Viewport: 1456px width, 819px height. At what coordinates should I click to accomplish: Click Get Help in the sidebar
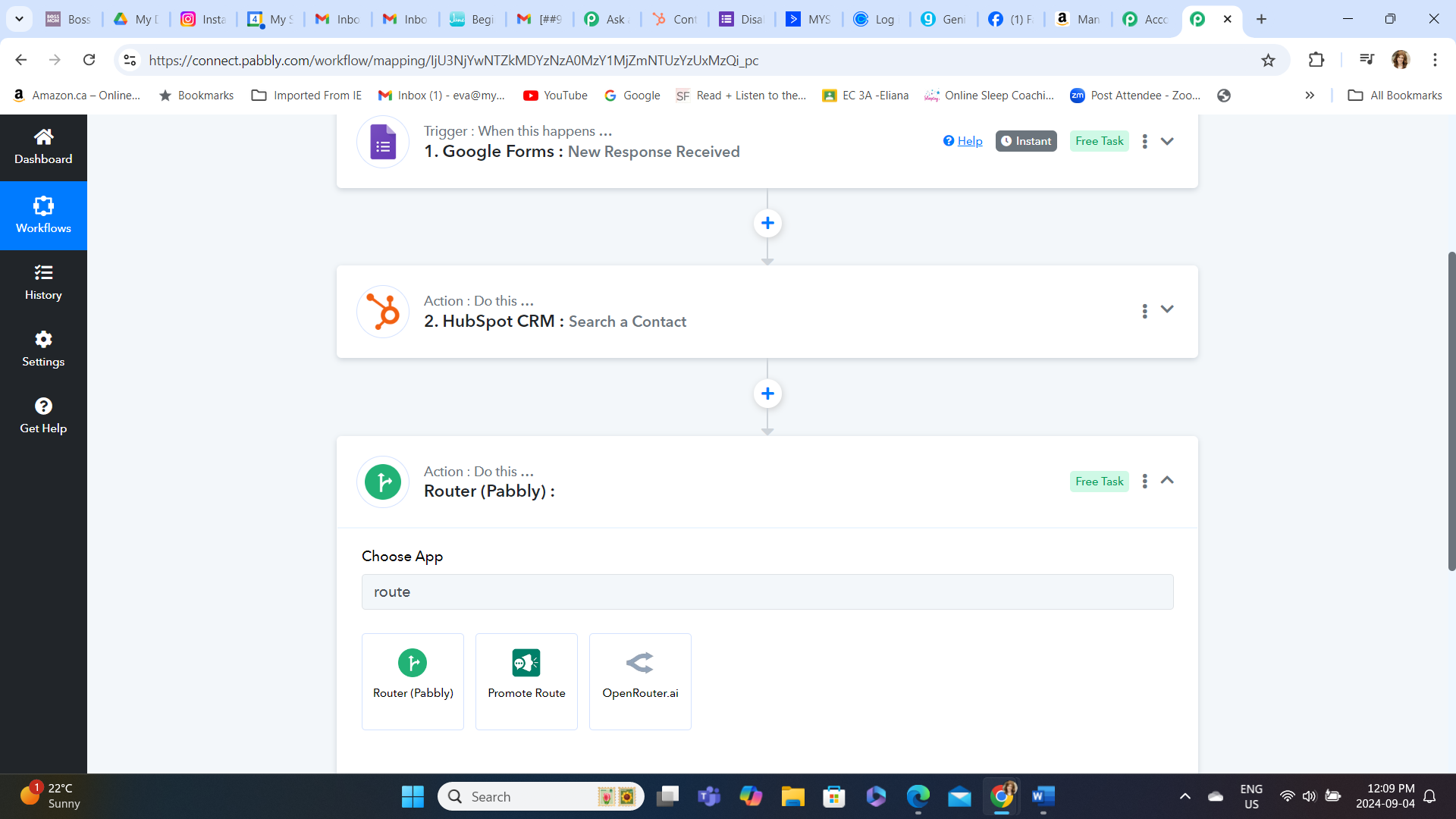pyautogui.click(x=43, y=416)
